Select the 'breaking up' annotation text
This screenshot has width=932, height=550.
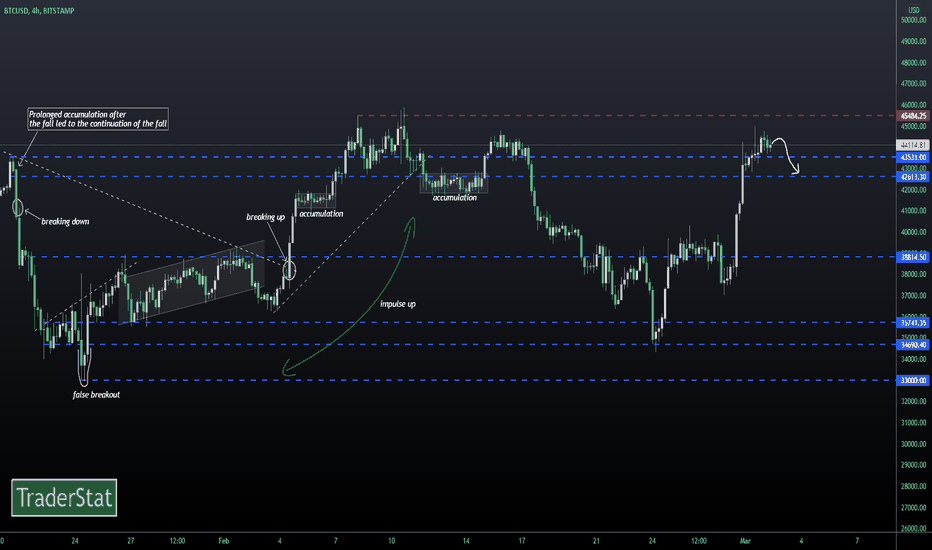point(266,217)
